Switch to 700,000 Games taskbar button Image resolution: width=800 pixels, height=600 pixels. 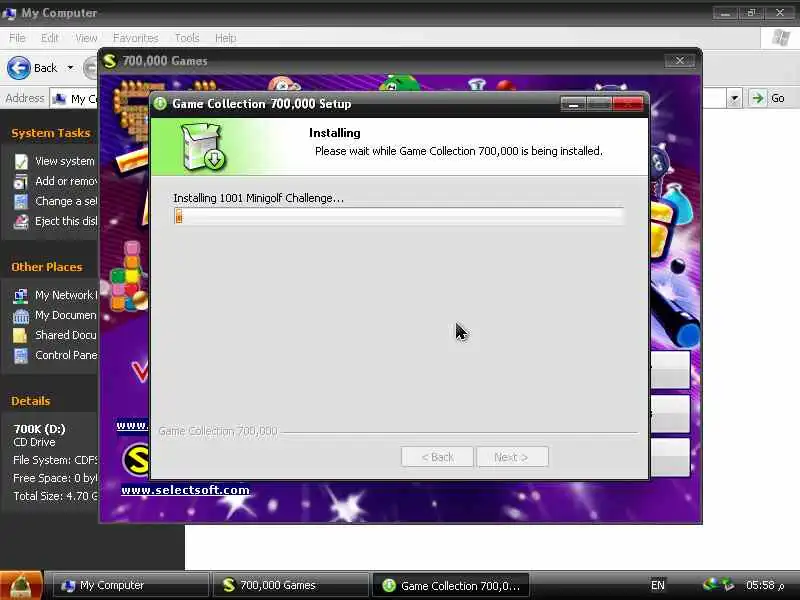(291, 585)
